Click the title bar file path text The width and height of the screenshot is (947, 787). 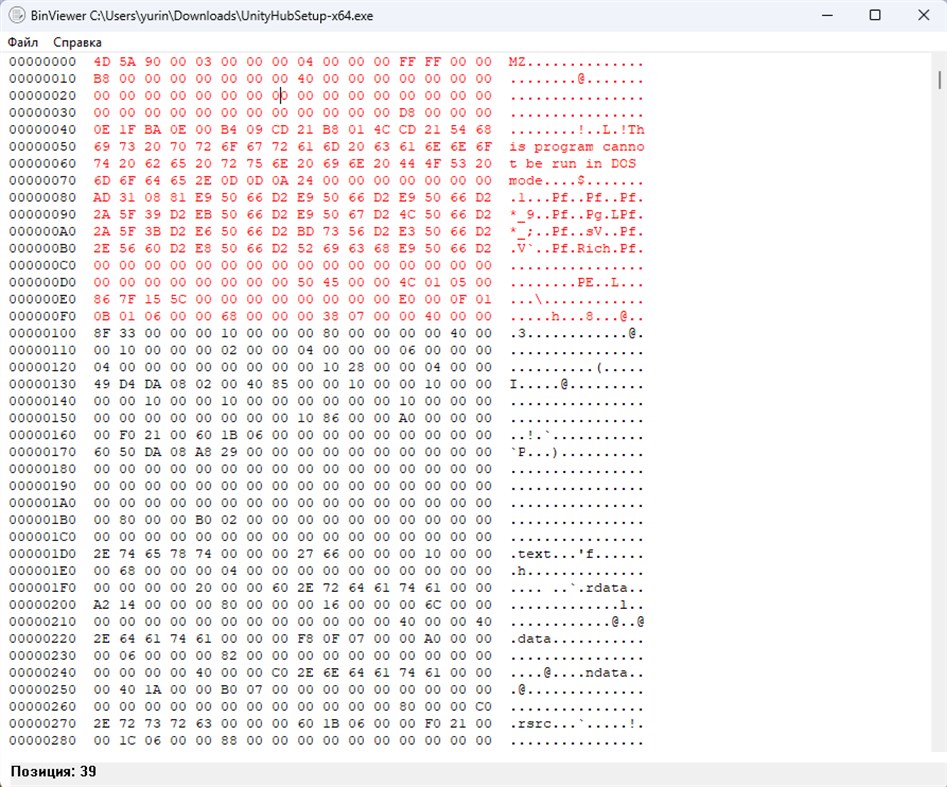click(231, 16)
